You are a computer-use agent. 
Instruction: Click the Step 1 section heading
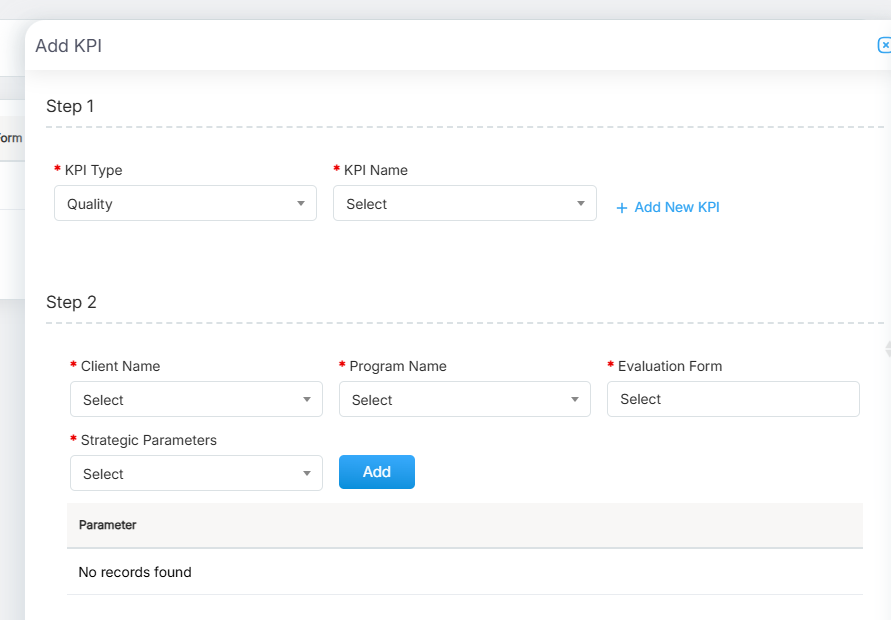tap(70, 106)
